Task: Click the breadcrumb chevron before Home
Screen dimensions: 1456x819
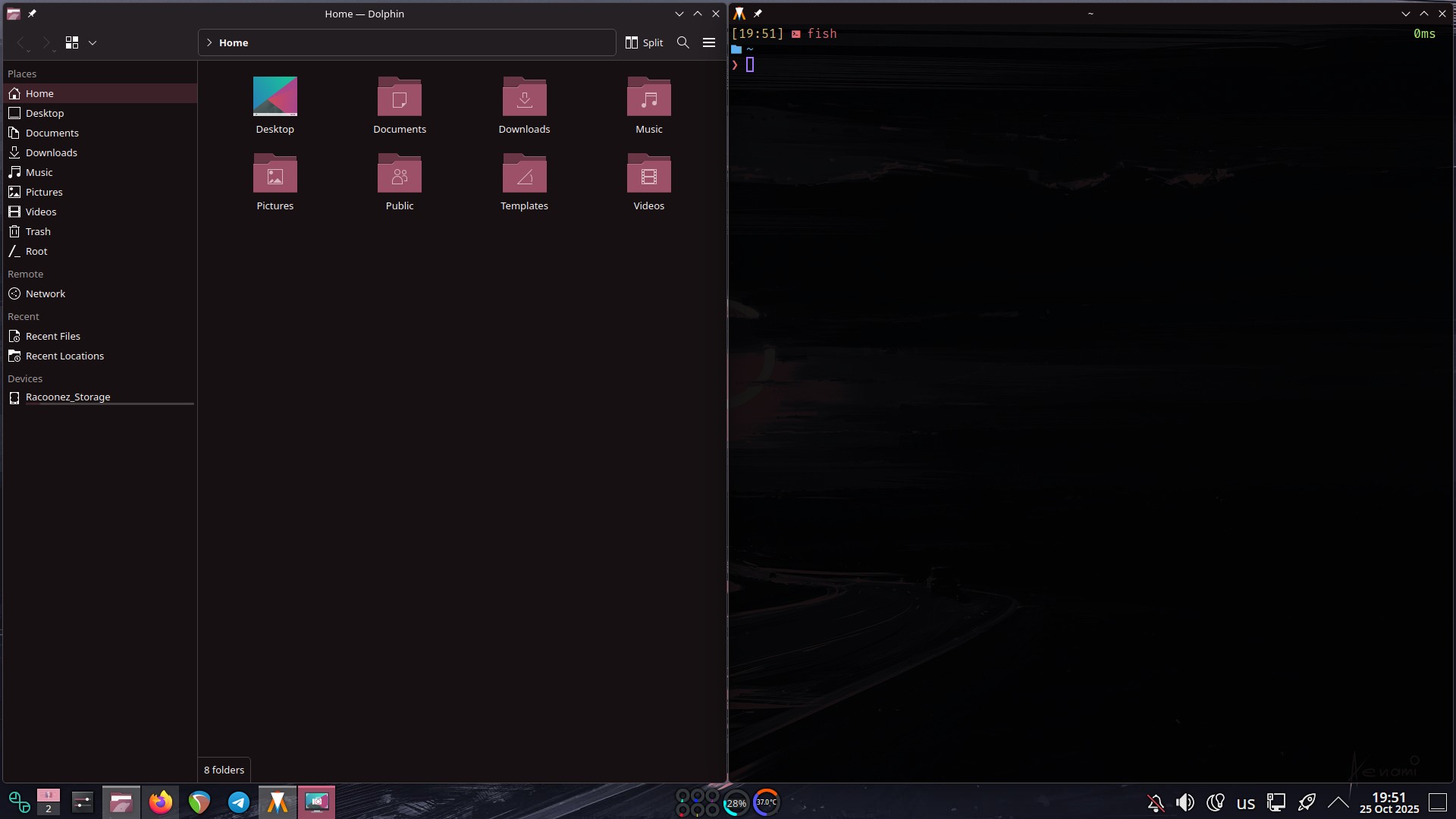Action: [x=209, y=42]
